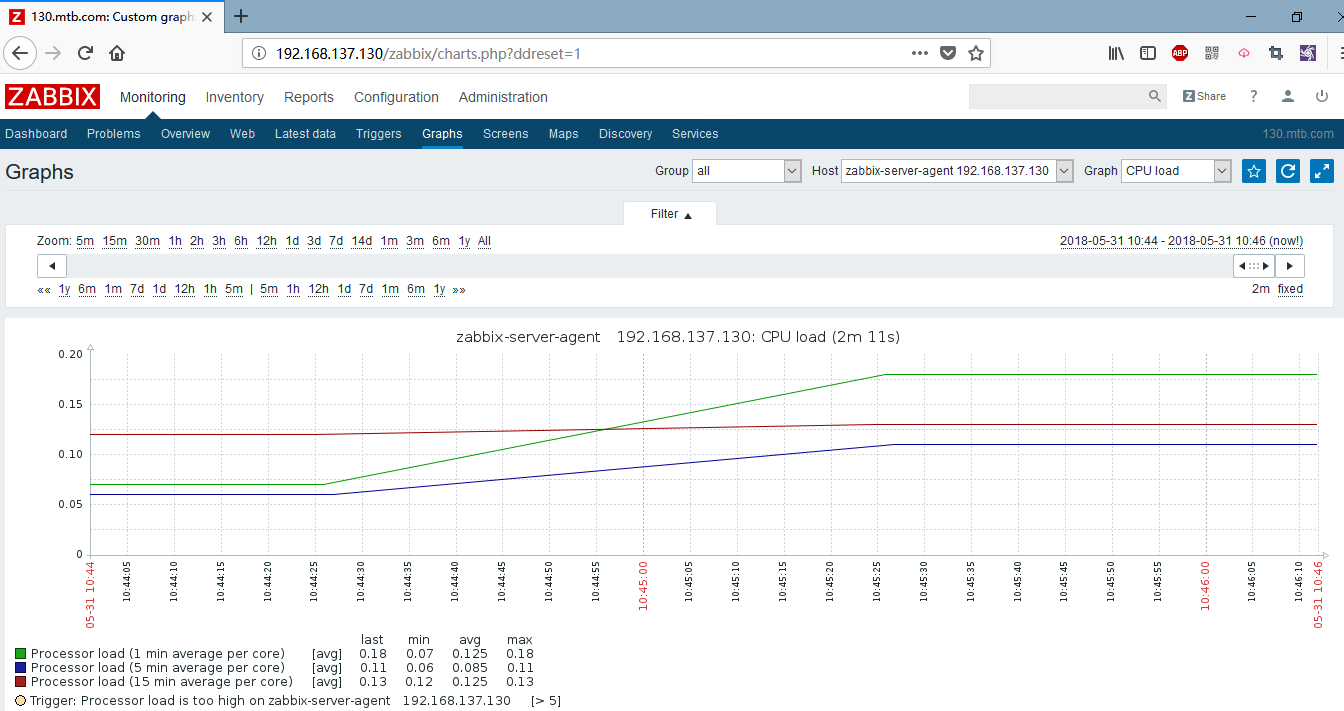The image size is (1344, 711).
Task: Add graph to favourites star button
Action: tap(1253, 171)
